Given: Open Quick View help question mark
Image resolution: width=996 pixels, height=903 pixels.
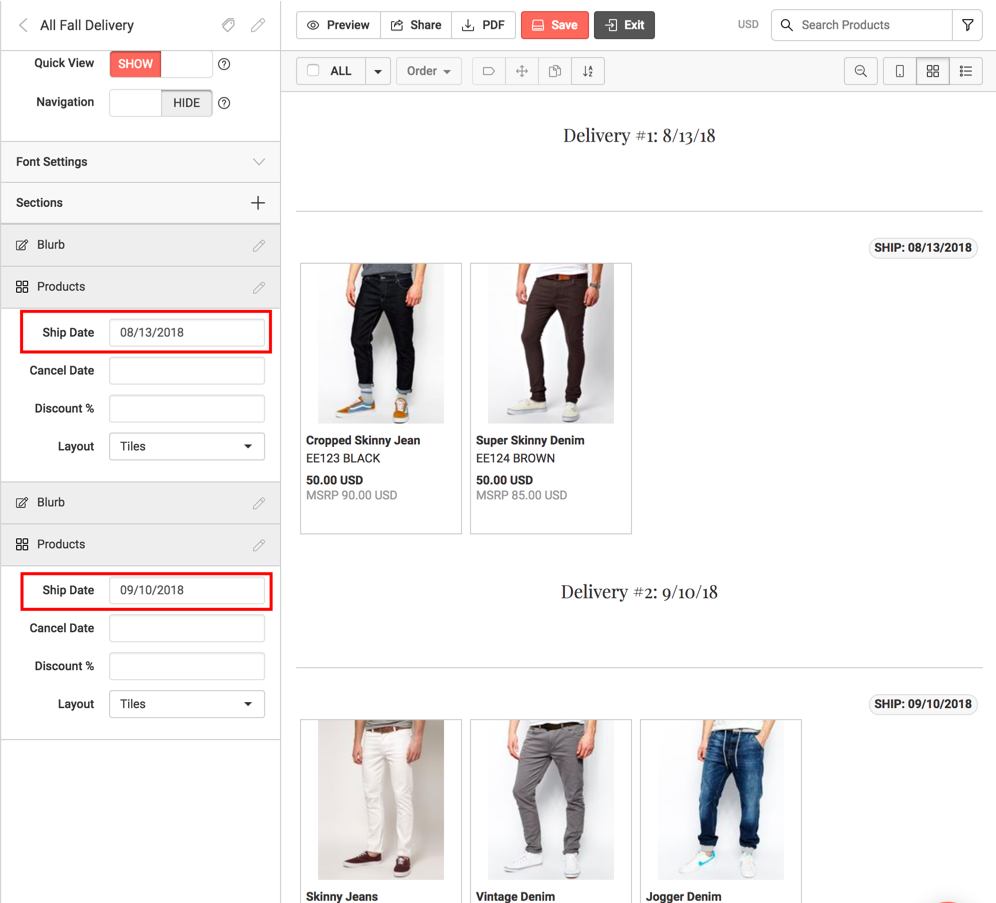Looking at the screenshot, I should click(224, 64).
